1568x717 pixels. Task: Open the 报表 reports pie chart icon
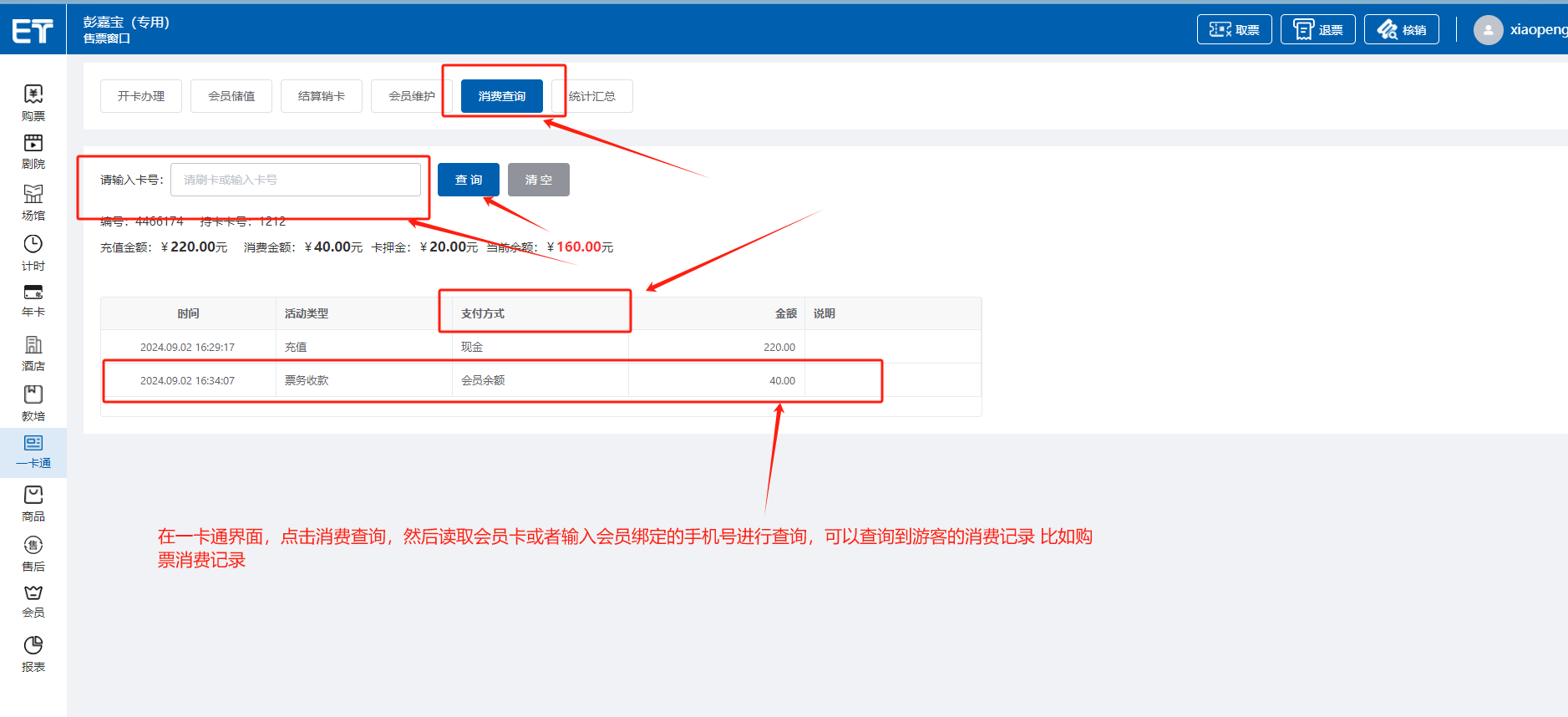[x=33, y=646]
